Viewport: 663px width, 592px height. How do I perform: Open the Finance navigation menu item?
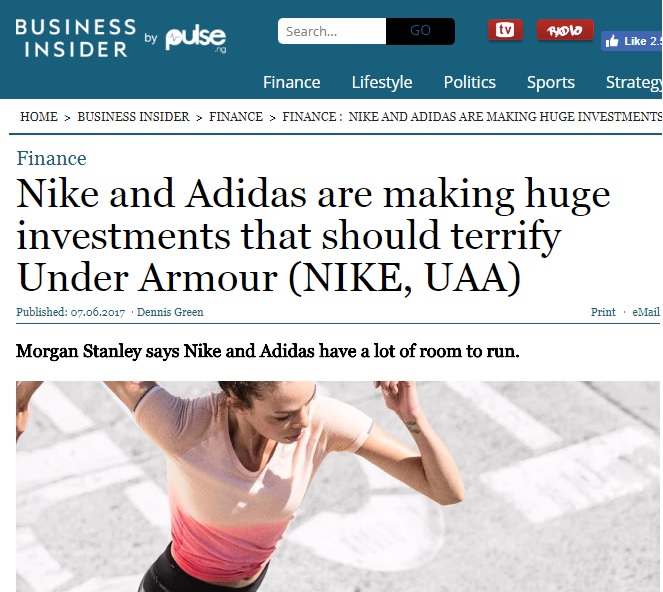[291, 82]
